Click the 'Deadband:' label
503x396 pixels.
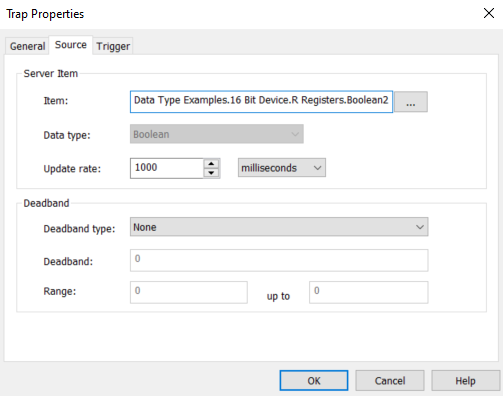point(68,261)
